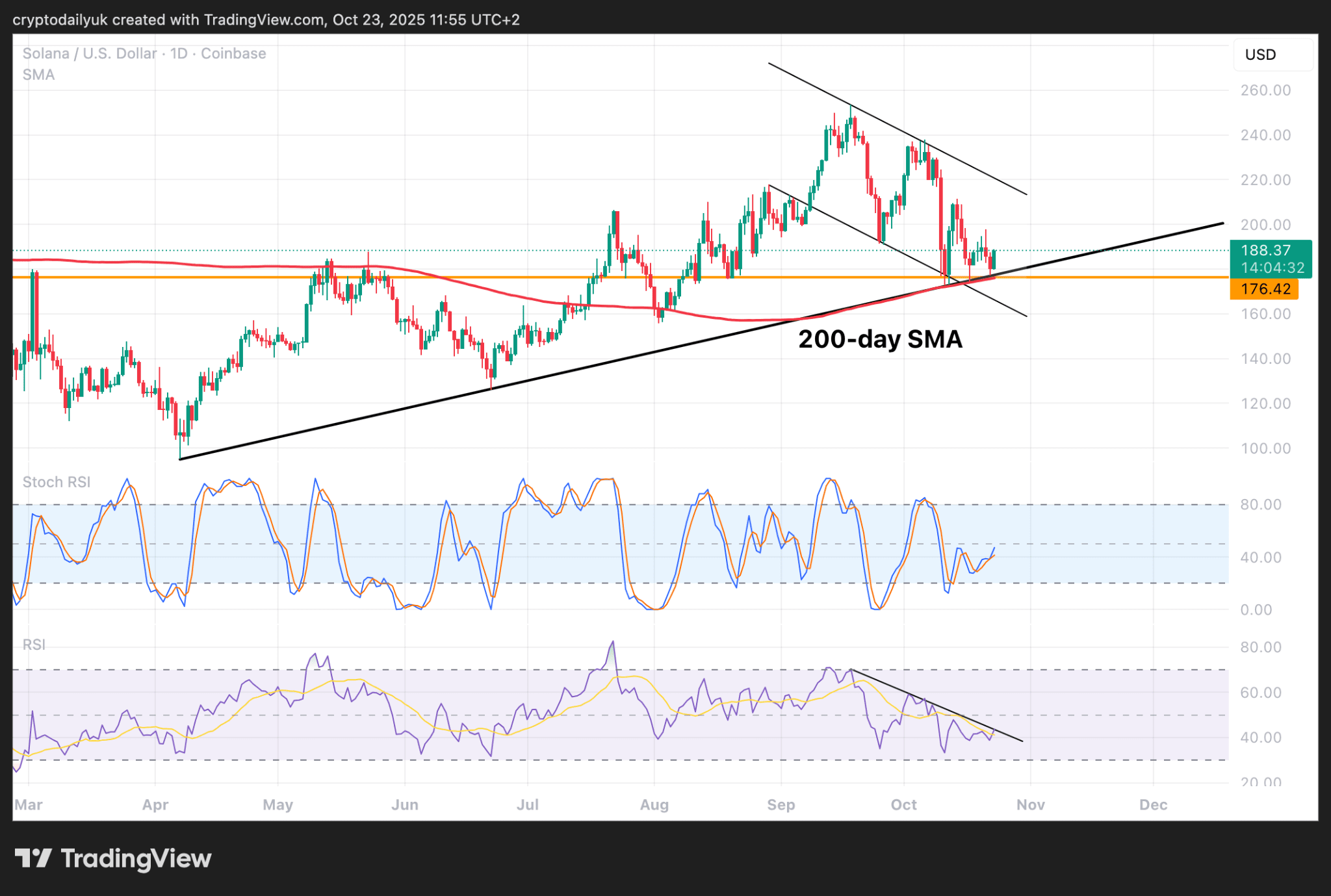
Task: Click the TradingView wordmark text
Action: [x=136, y=858]
